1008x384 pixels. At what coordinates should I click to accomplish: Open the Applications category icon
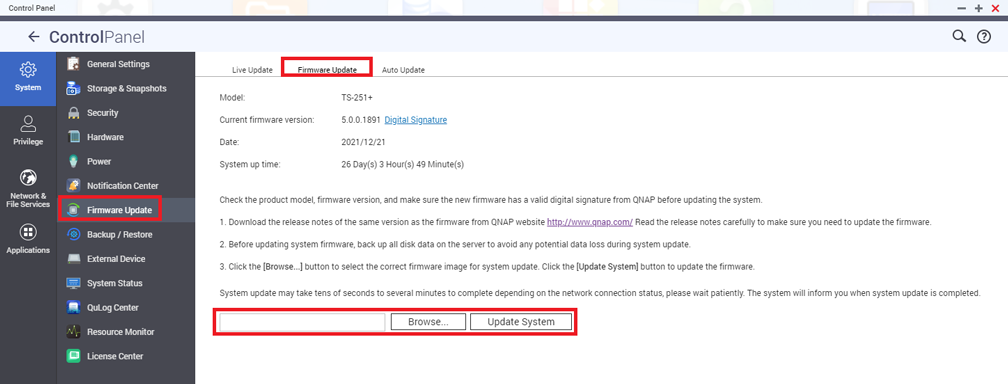[x=28, y=232]
